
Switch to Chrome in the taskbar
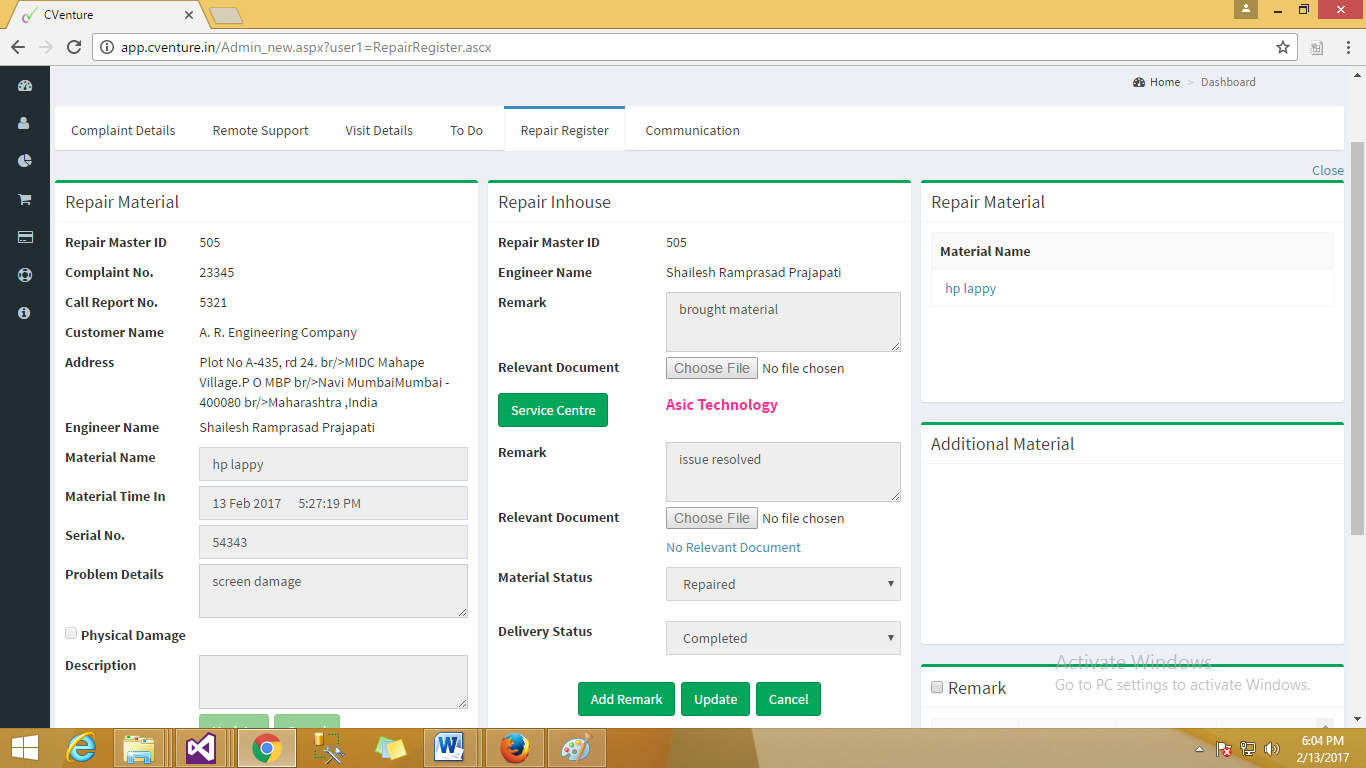pos(266,748)
